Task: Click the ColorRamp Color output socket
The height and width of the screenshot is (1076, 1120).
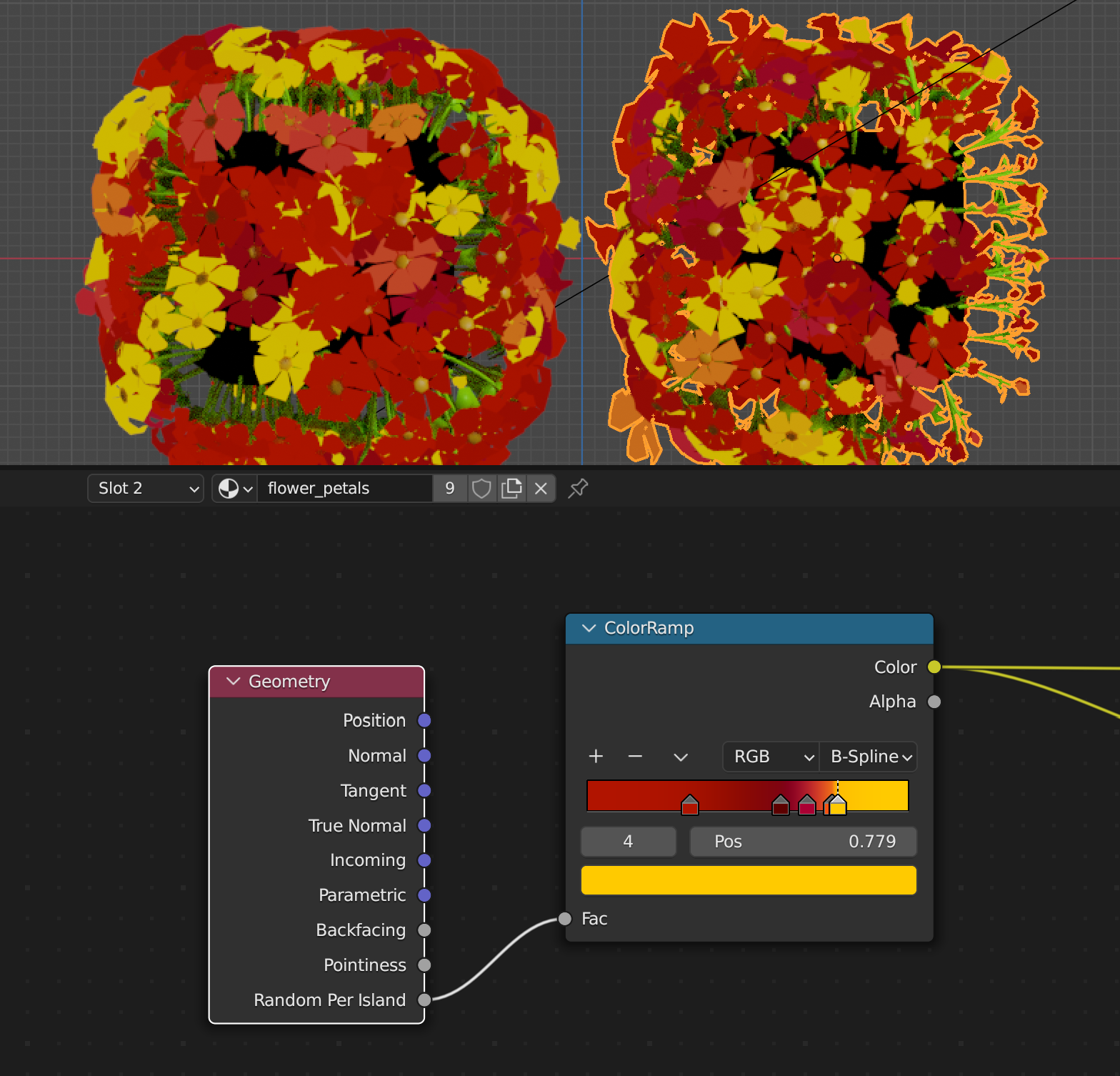Action: pyautogui.click(x=934, y=667)
